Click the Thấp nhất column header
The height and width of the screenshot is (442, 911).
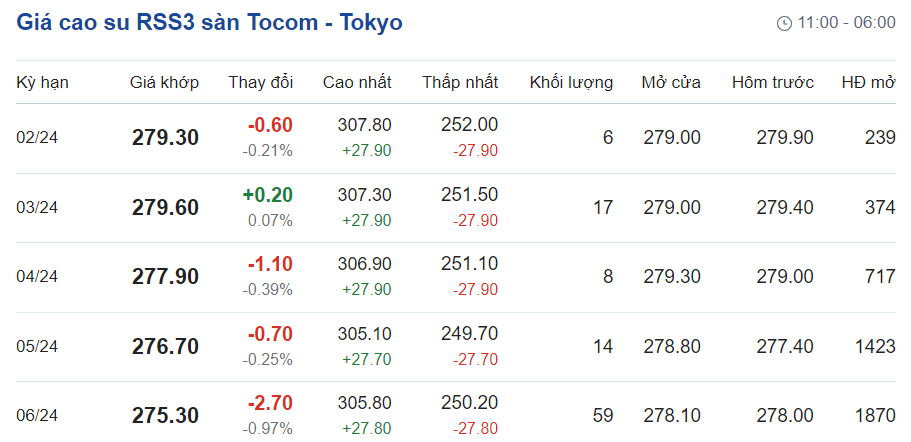460,82
